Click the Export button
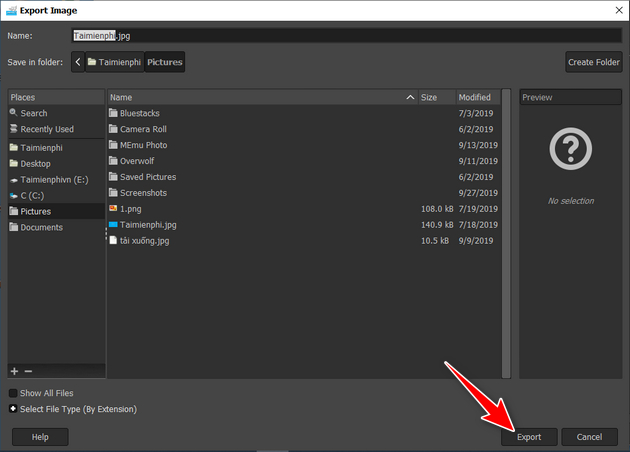This screenshot has width=630, height=452. pos(529,437)
